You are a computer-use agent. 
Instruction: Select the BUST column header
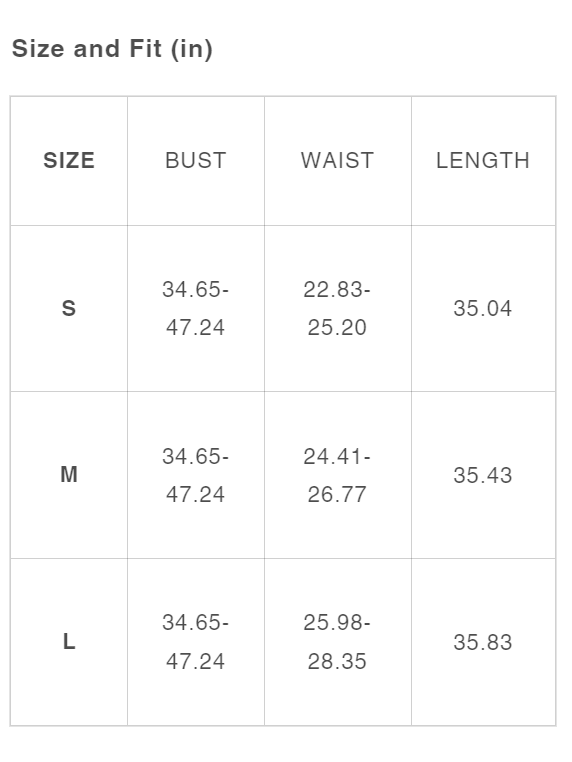[196, 160]
